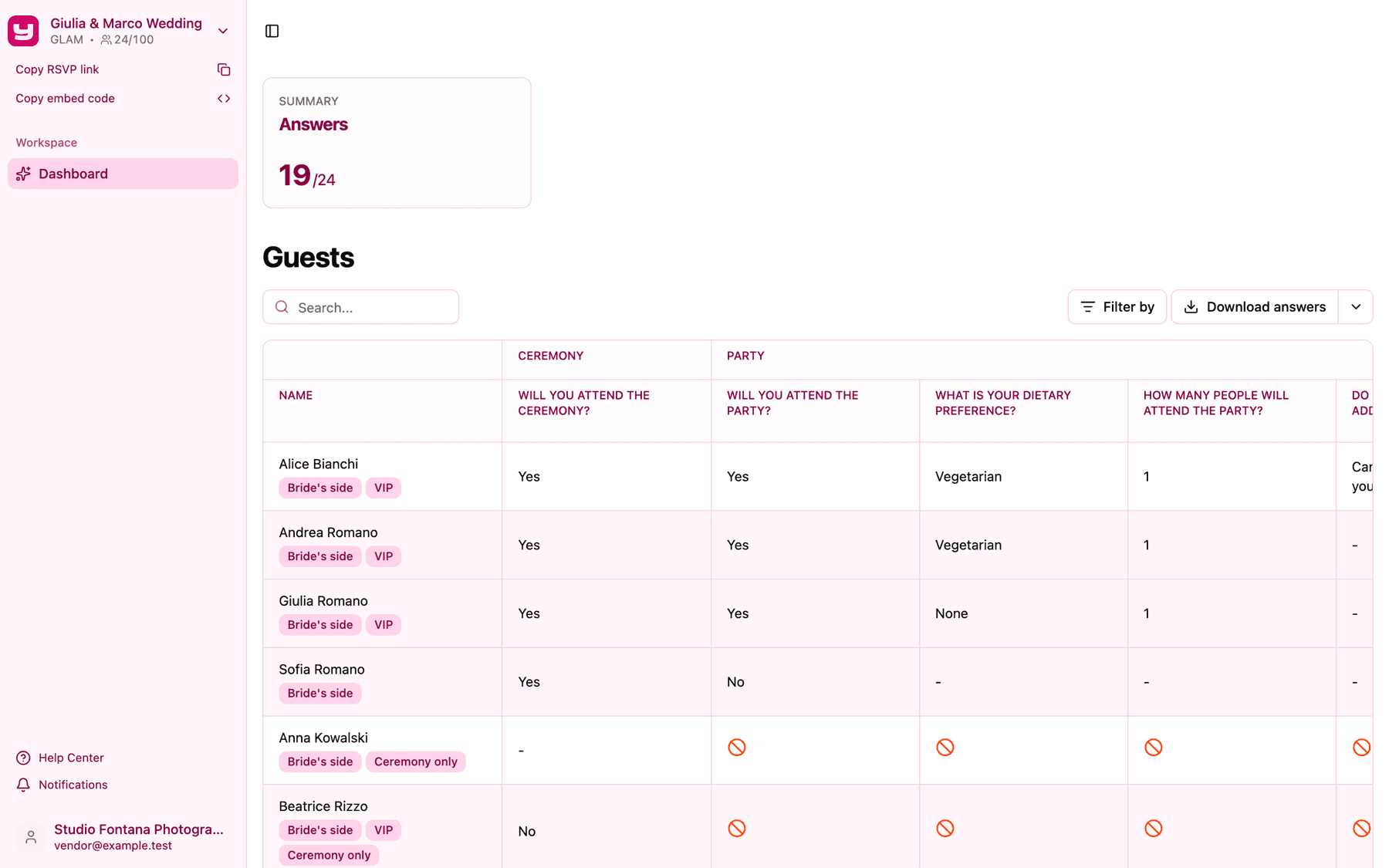Click guest name Sofia Romano
The height and width of the screenshot is (868, 1389).
pos(322,670)
